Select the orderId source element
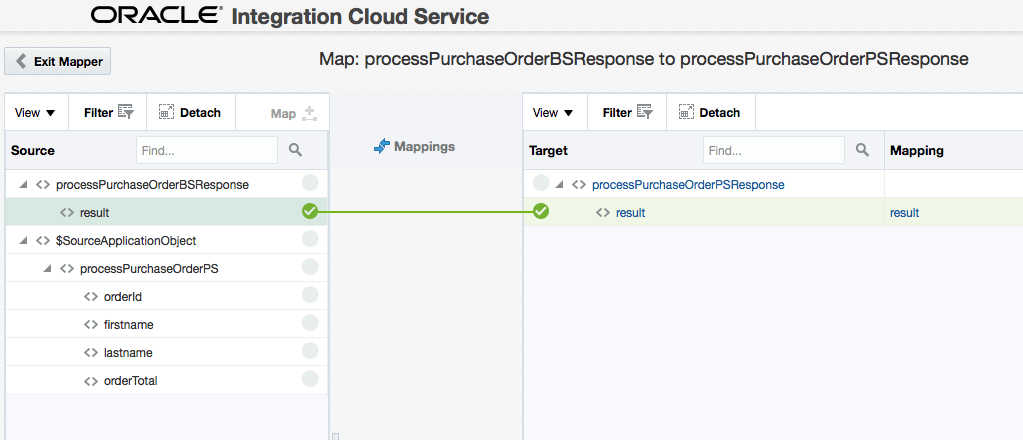Viewport: 1023px width, 440px height. (x=123, y=297)
